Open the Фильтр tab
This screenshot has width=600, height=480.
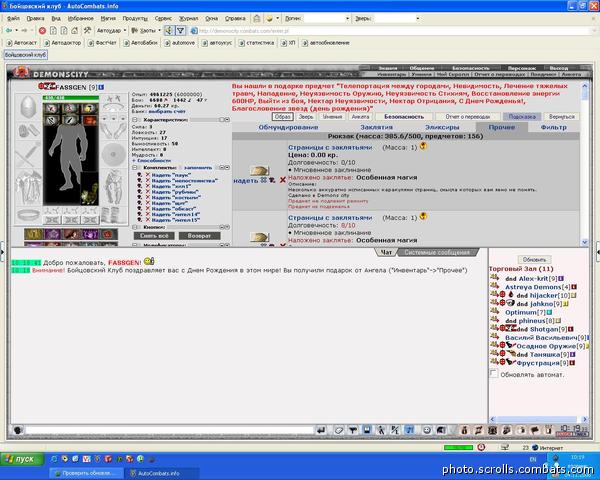tap(554, 127)
